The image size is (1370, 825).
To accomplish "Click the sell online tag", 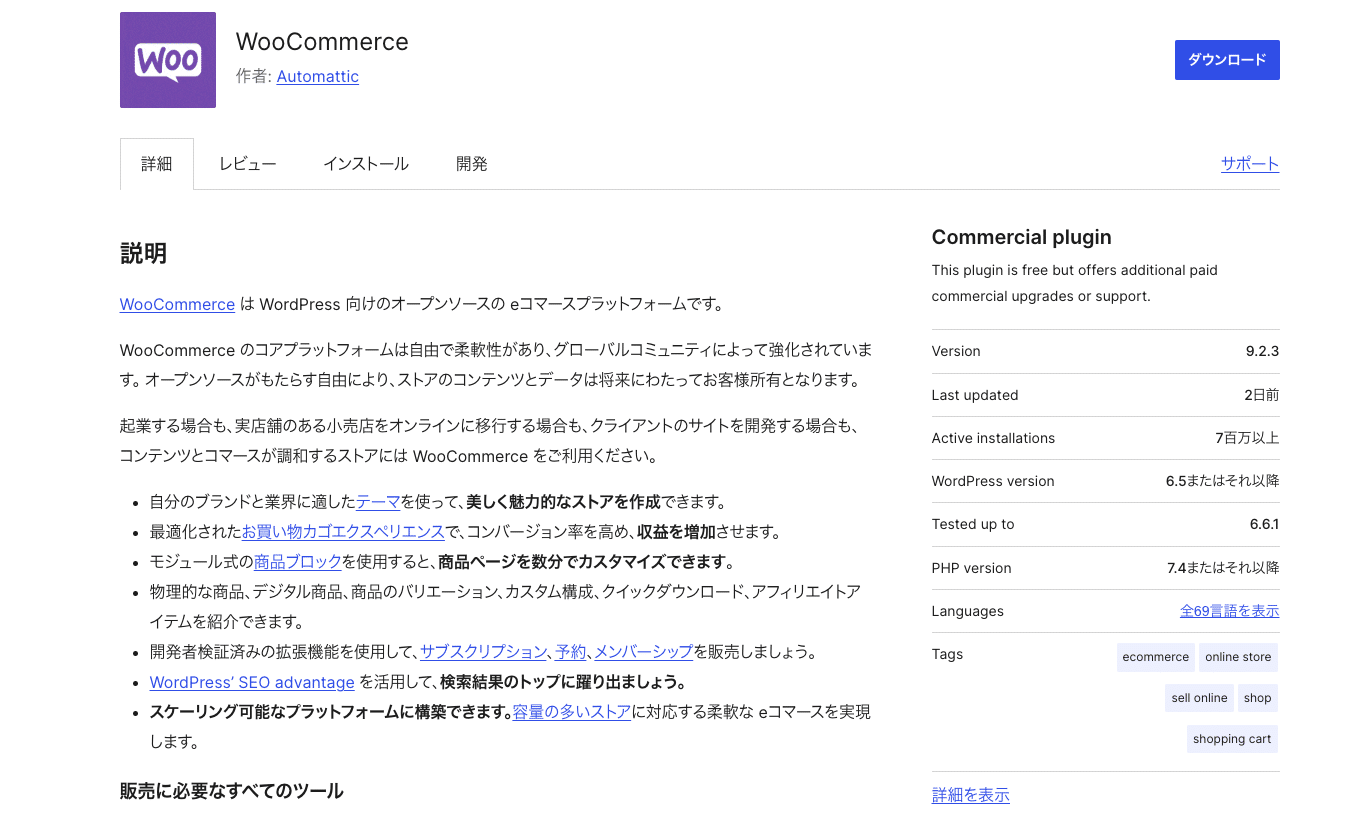I will coord(1199,698).
